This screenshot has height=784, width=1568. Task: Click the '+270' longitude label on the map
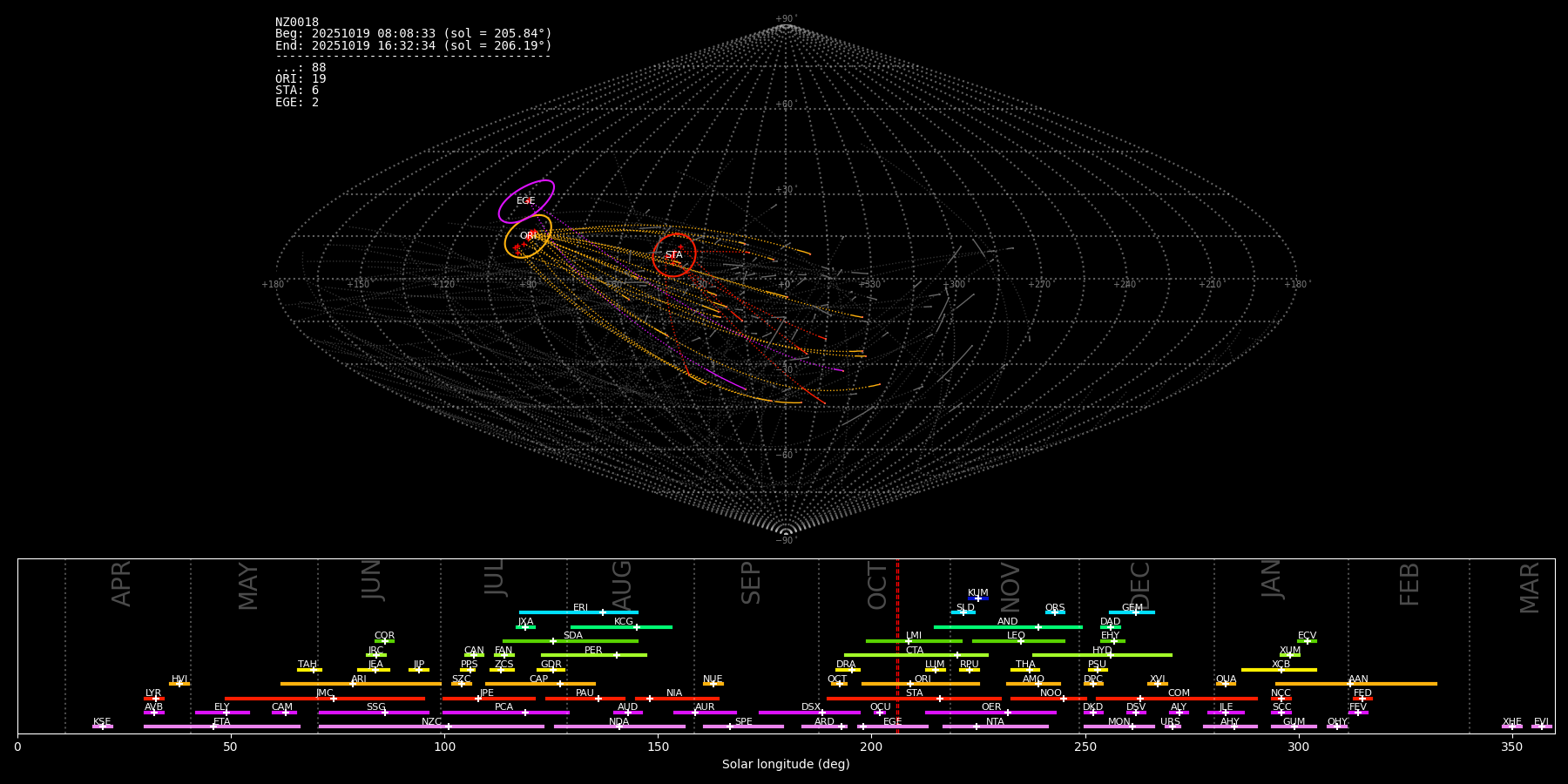(x=1039, y=285)
